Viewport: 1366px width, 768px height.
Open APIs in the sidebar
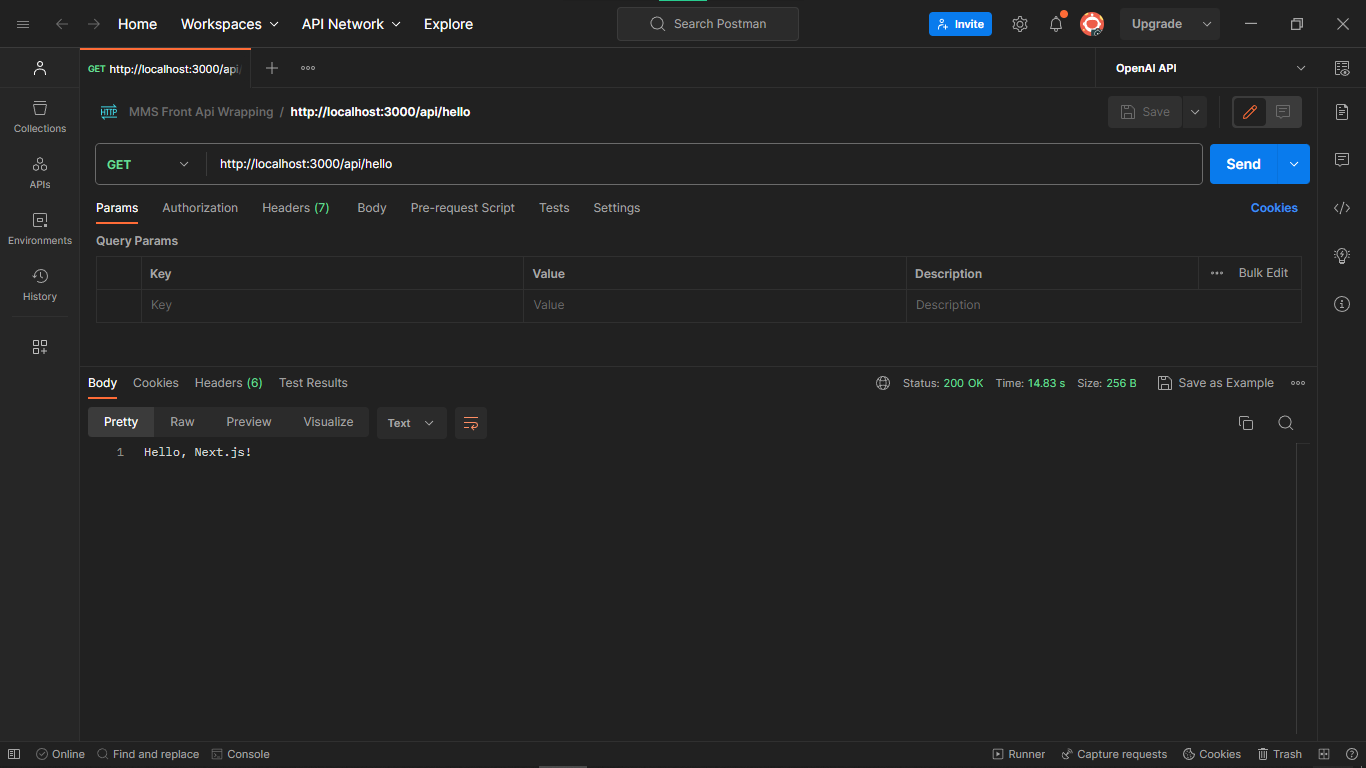point(40,172)
